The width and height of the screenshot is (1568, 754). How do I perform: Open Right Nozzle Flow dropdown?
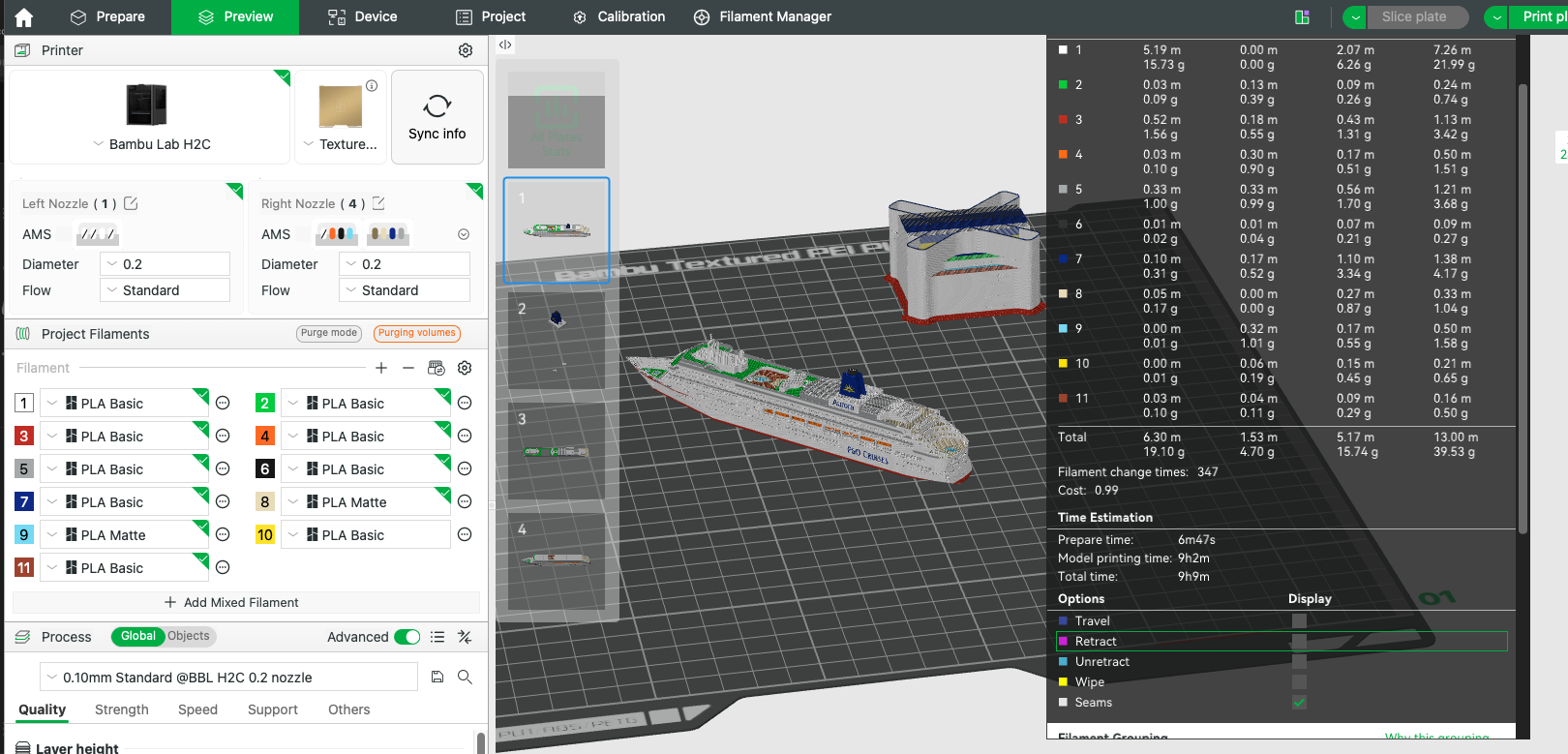[x=405, y=290]
